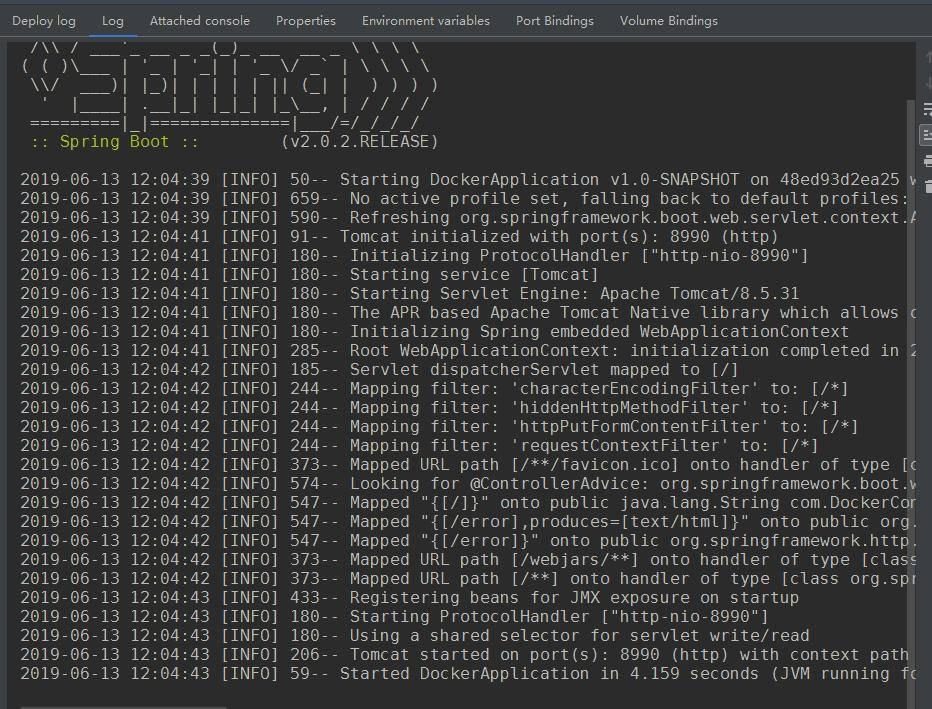The image size is (932, 709).
Task: Click the 'requestContextFilter' mapping filter line
Action: coord(419,446)
